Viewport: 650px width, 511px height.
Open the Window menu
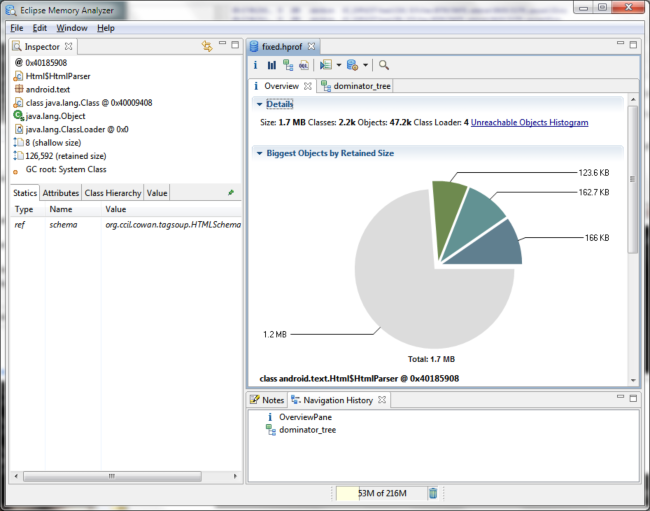72,28
